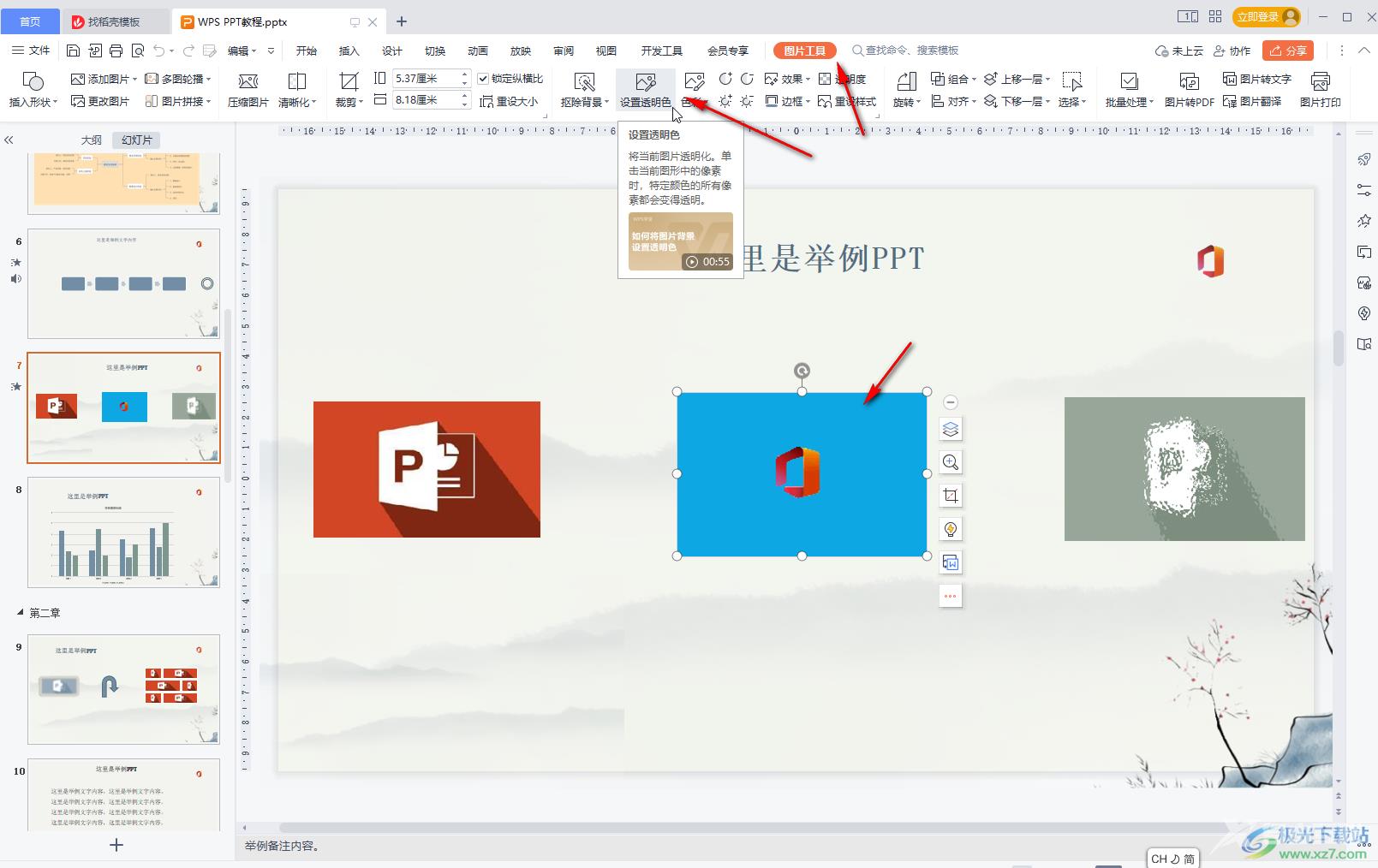Click the layers icon beside the selected picture

pyautogui.click(x=950, y=429)
